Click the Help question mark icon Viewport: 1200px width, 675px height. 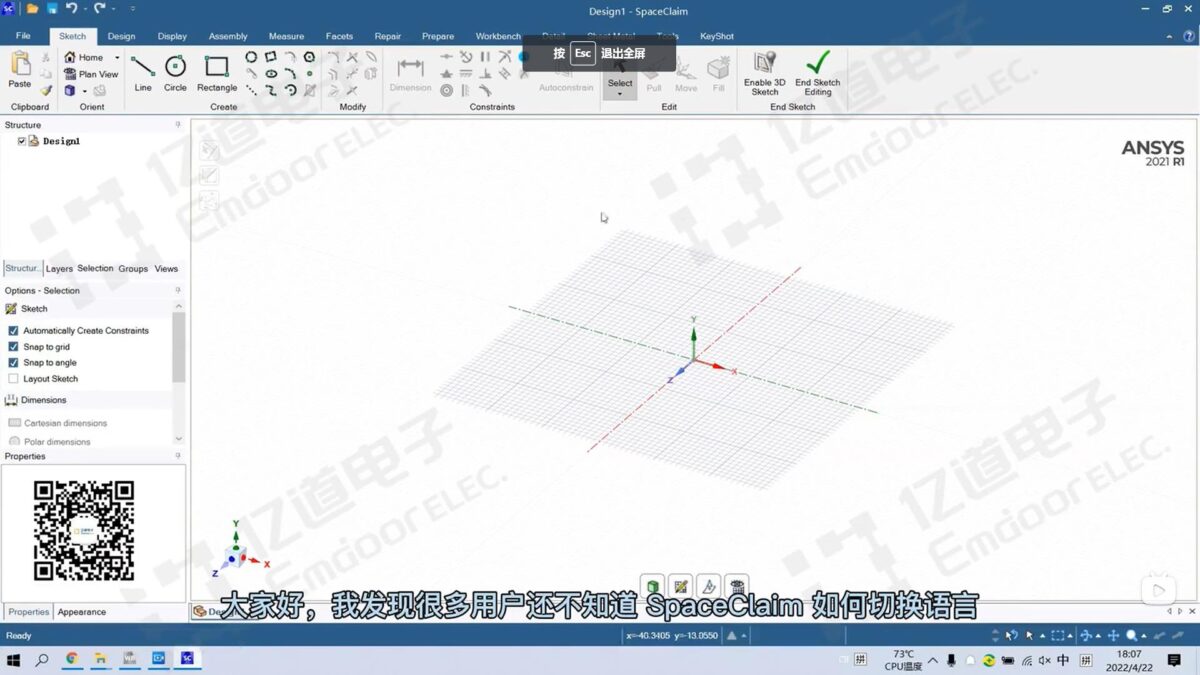pyautogui.click(x=1189, y=36)
